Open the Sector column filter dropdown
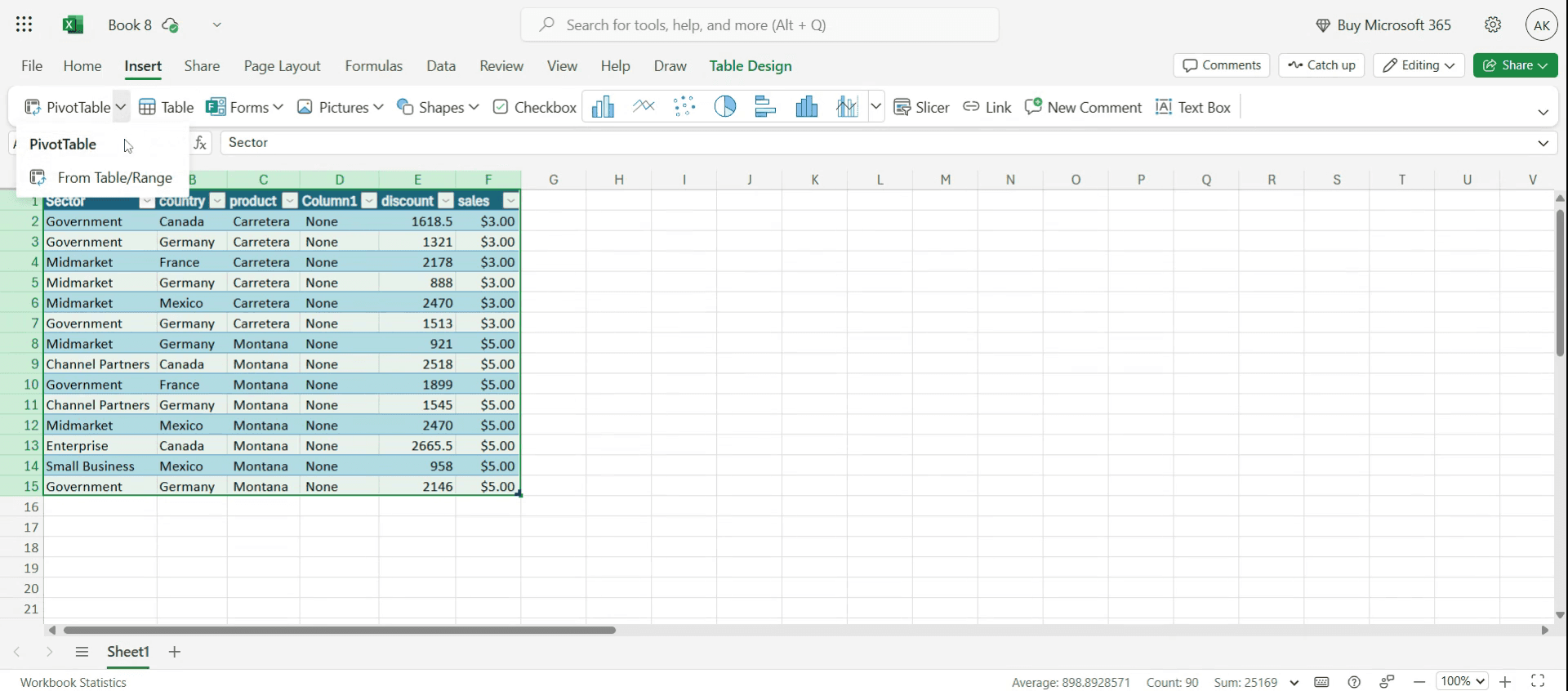The height and width of the screenshot is (691, 1568). coord(147,201)
